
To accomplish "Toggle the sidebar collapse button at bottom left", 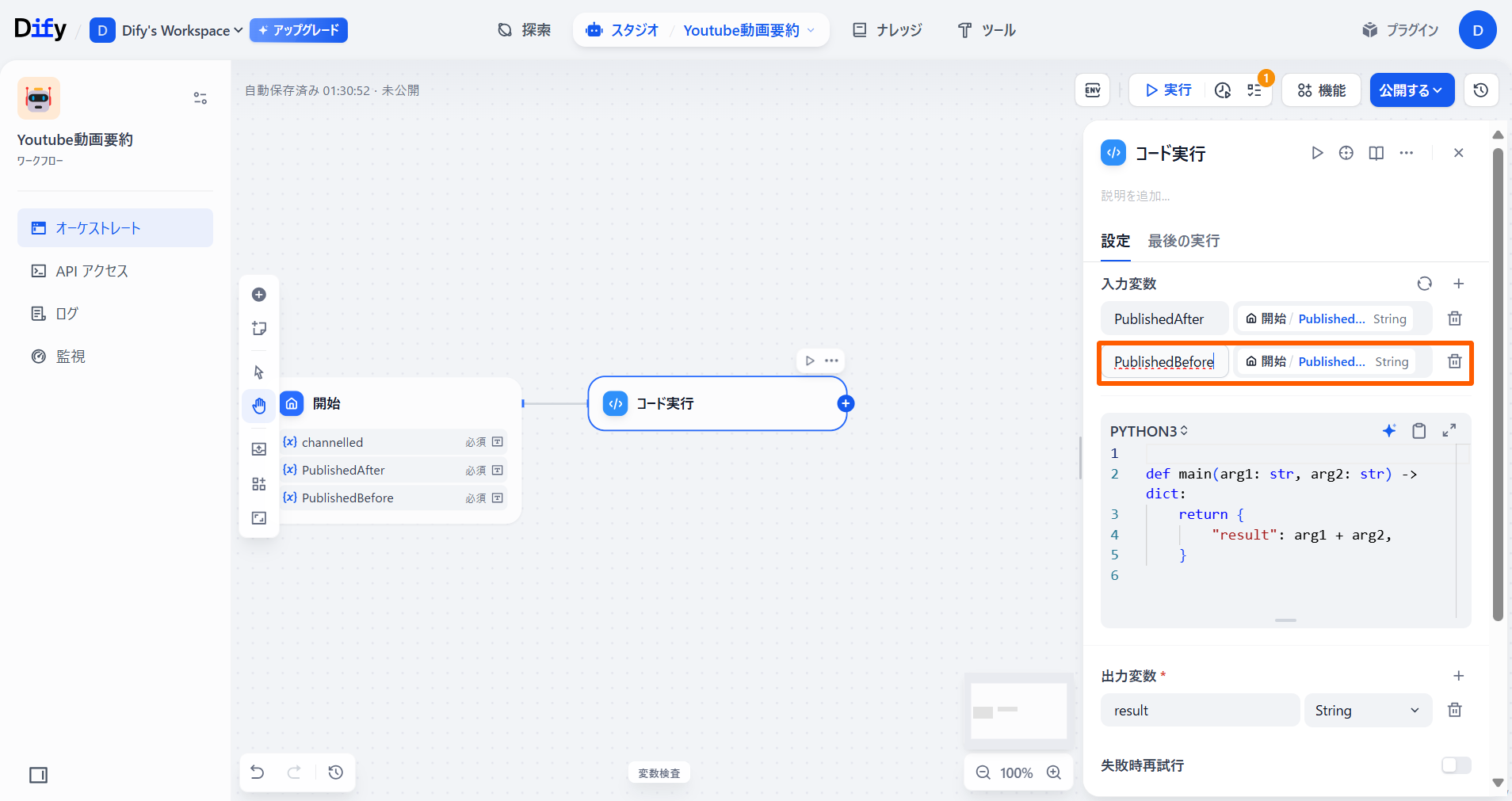I will [38, 775].
